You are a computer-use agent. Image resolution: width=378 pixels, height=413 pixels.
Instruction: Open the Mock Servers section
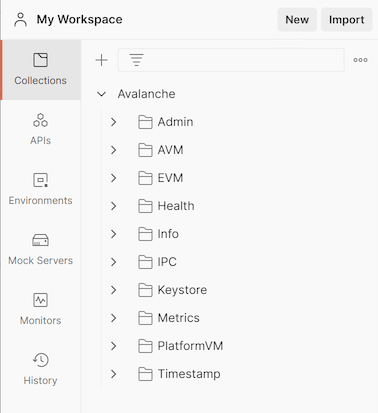(x=40, y=250)
